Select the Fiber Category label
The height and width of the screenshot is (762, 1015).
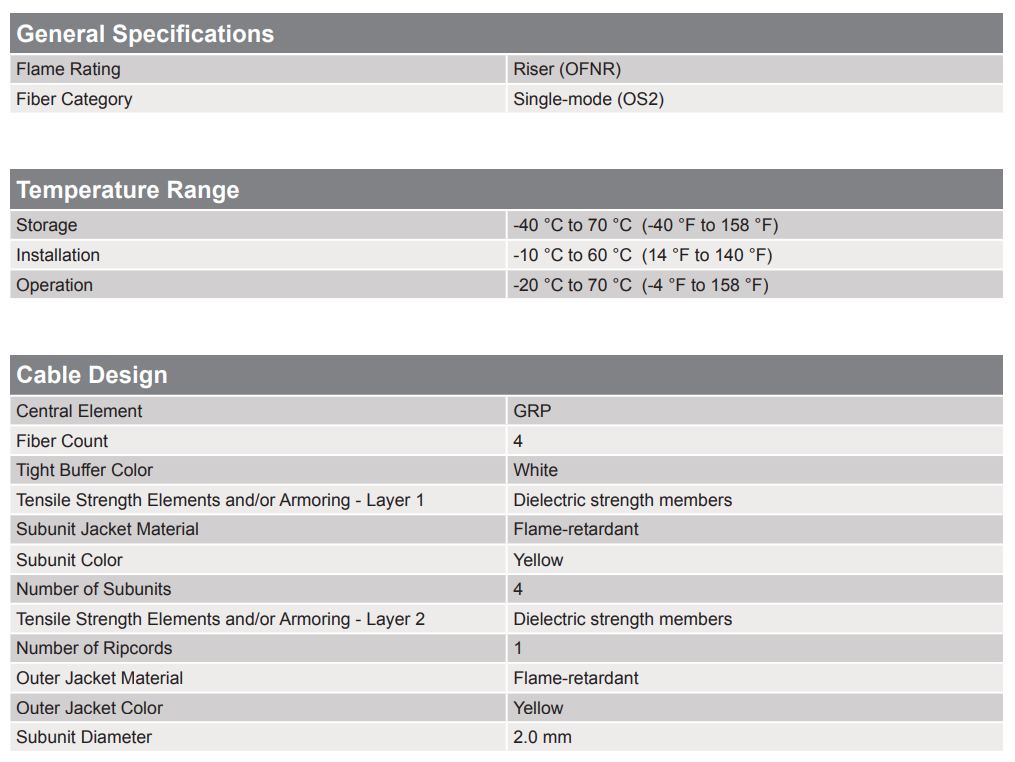click(74, 99)
